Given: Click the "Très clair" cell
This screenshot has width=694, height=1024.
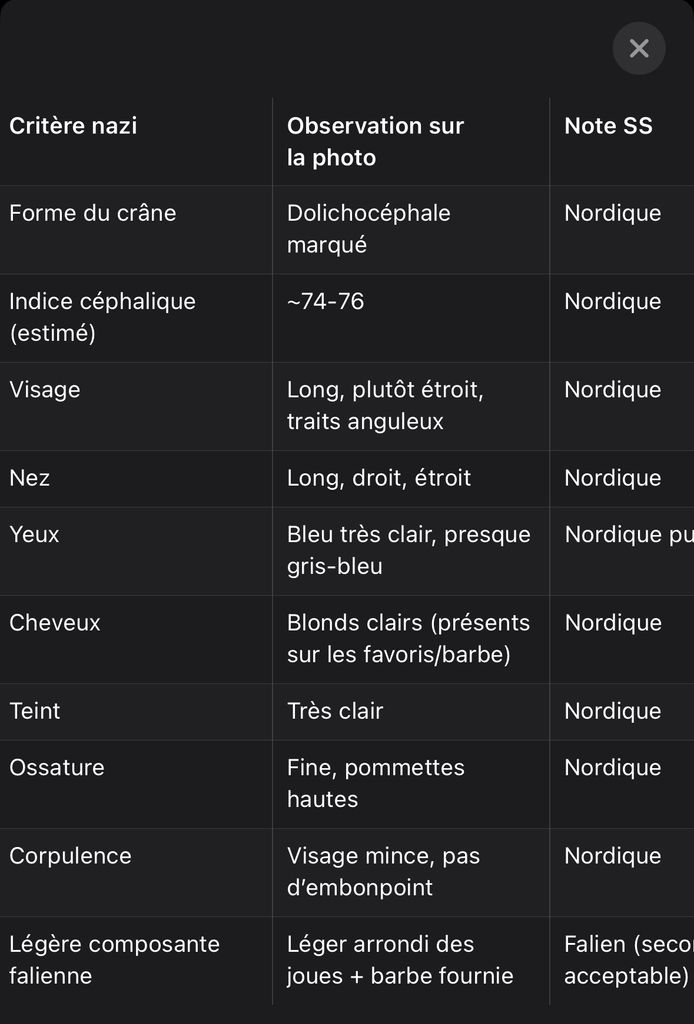Looking at the screenshot, I should tap(335, 711).
